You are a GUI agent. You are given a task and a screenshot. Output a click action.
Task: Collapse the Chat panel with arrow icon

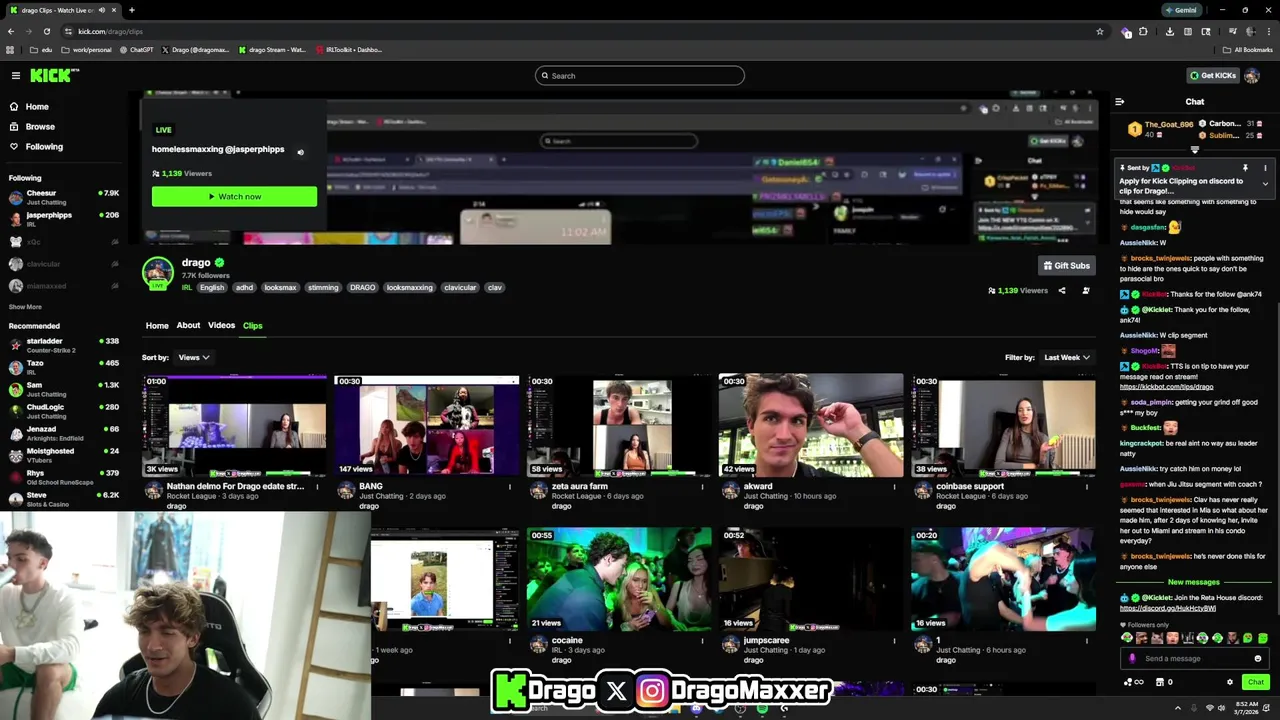click(x=1119, y=102)
